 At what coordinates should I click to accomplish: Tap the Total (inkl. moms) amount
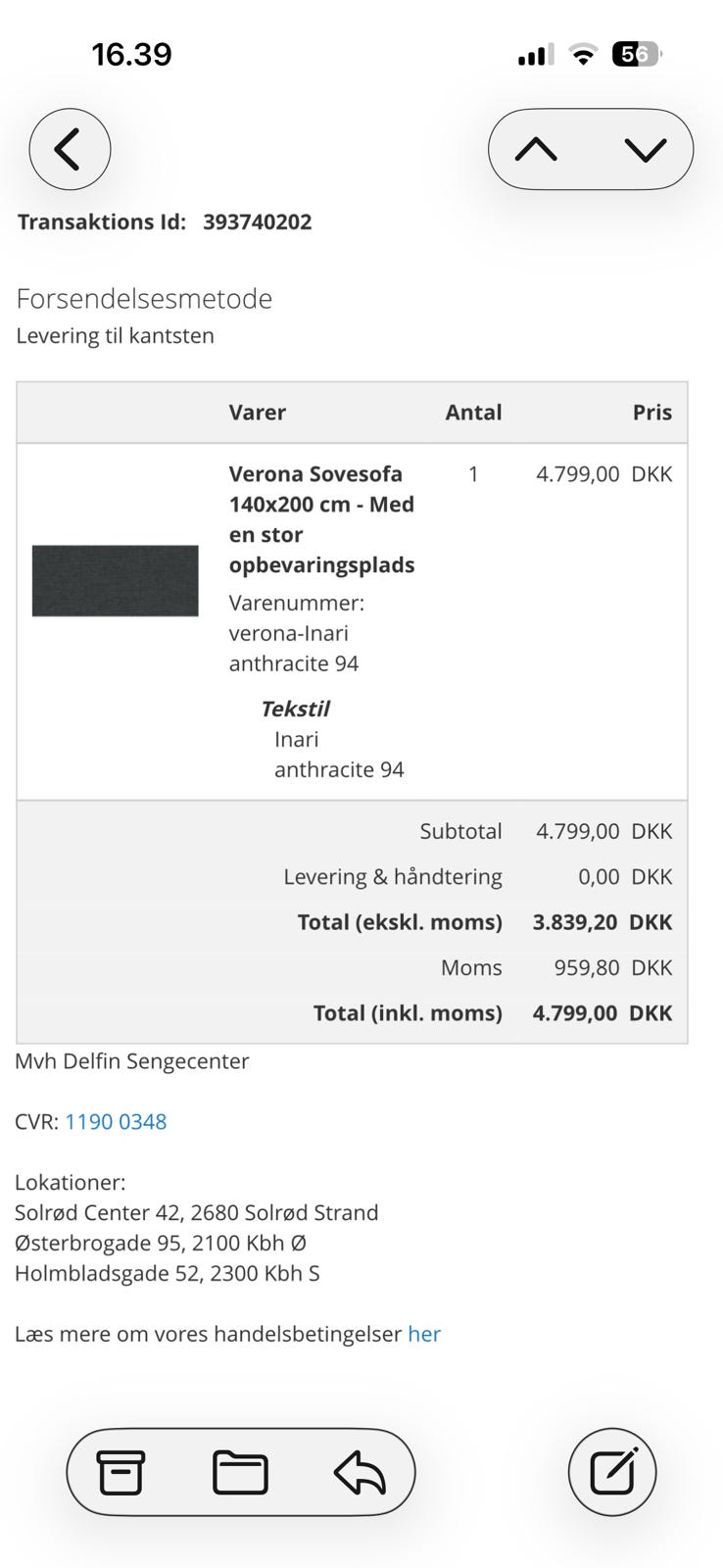coord(602,1012)
